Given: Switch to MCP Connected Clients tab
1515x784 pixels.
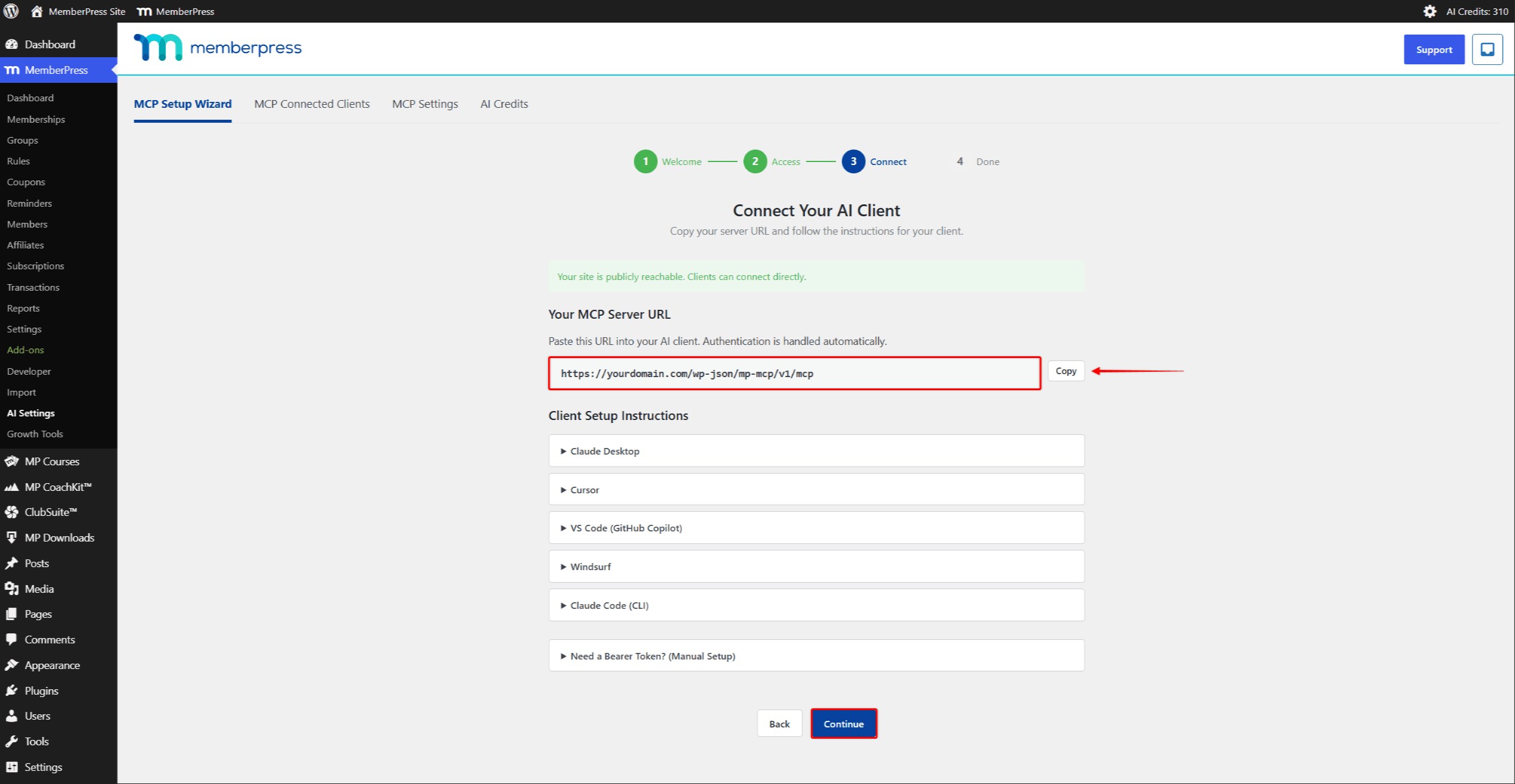Looking at the screenshot, I should [x=312, y=104].
